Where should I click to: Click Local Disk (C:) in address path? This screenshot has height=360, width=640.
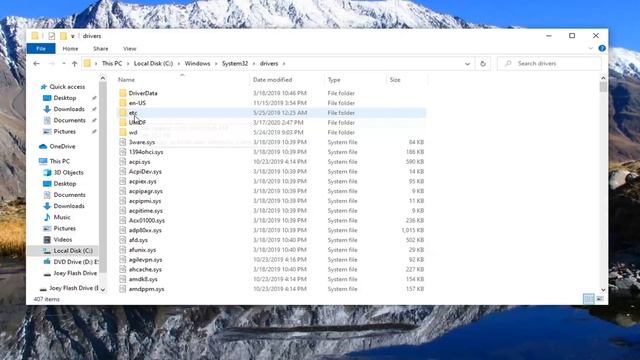153,64
